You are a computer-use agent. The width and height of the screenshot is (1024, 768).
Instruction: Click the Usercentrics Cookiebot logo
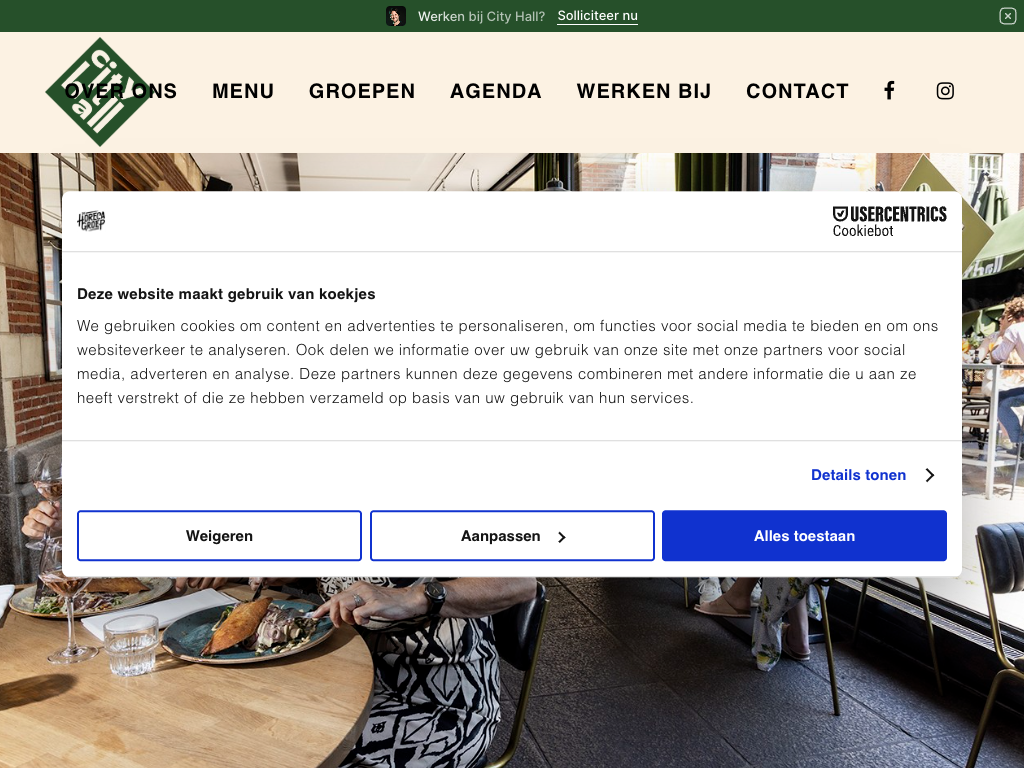tap(889, 222)
